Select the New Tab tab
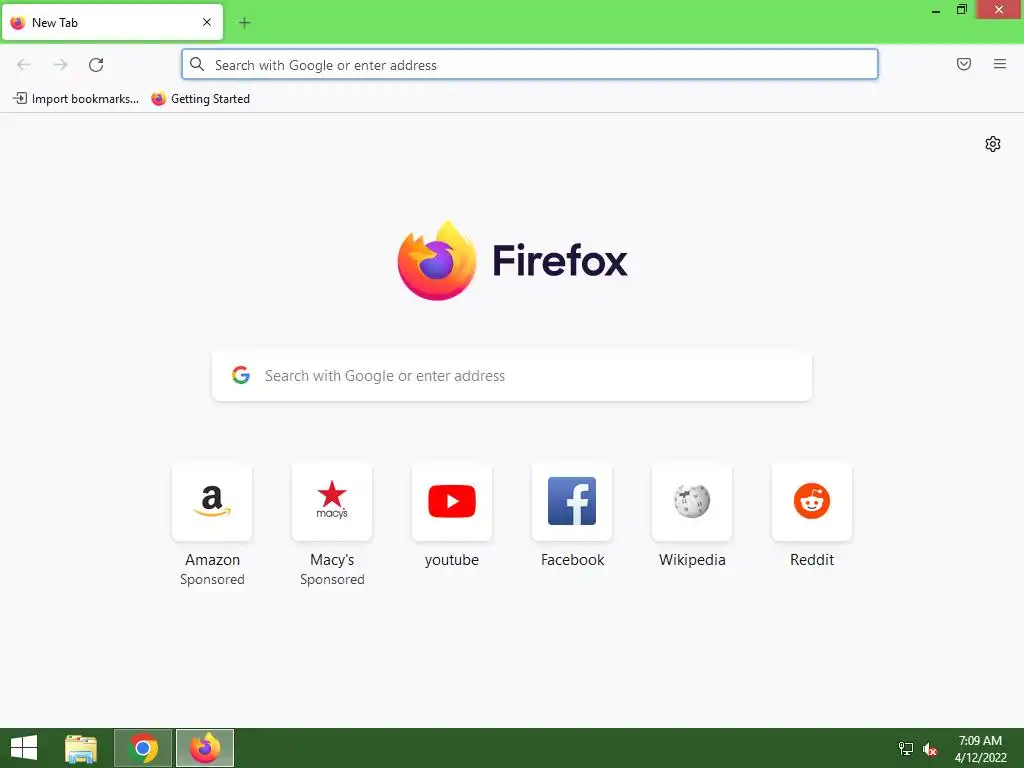 tap(112, 22)
